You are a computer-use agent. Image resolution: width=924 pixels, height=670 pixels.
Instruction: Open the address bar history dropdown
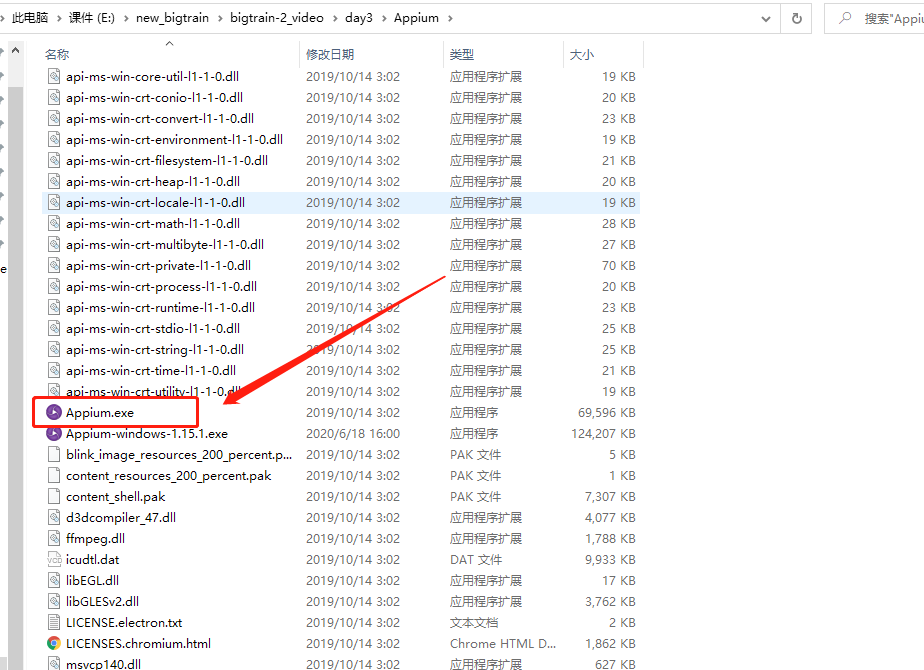(x=765, y=18)
